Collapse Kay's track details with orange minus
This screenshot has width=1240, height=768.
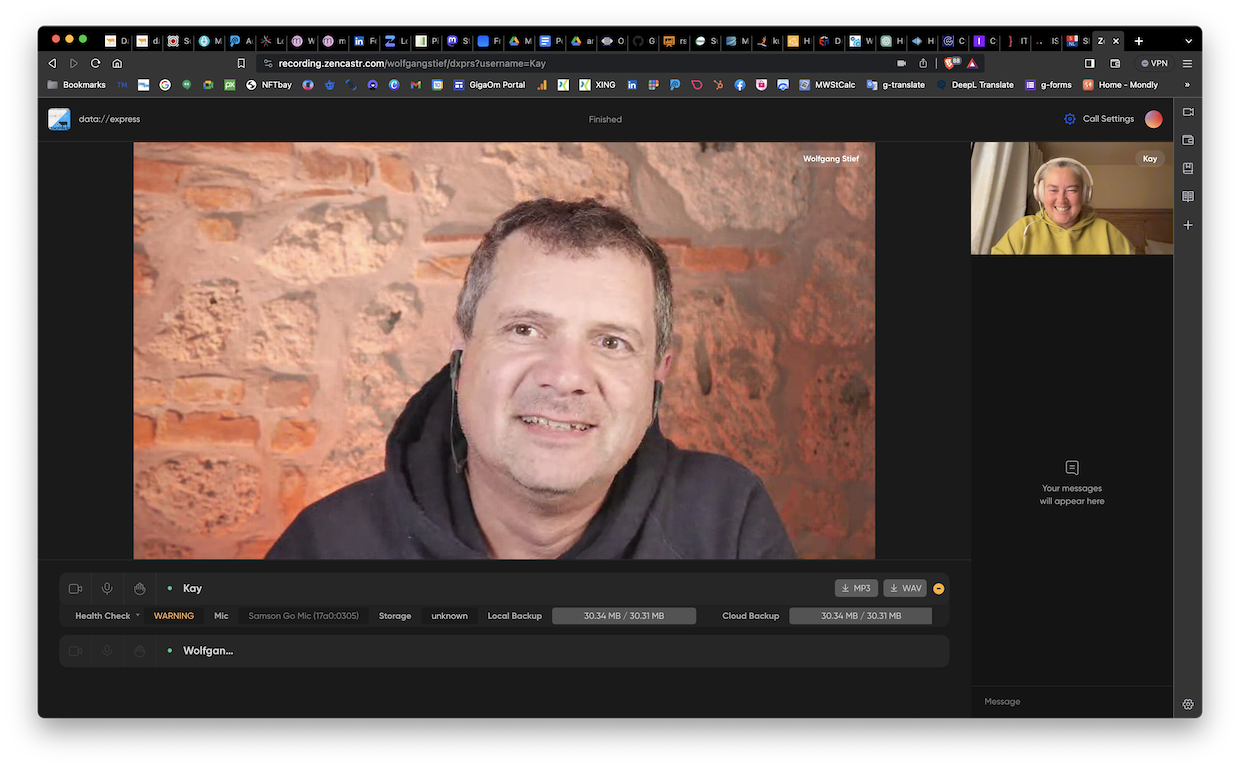point(938,589)
